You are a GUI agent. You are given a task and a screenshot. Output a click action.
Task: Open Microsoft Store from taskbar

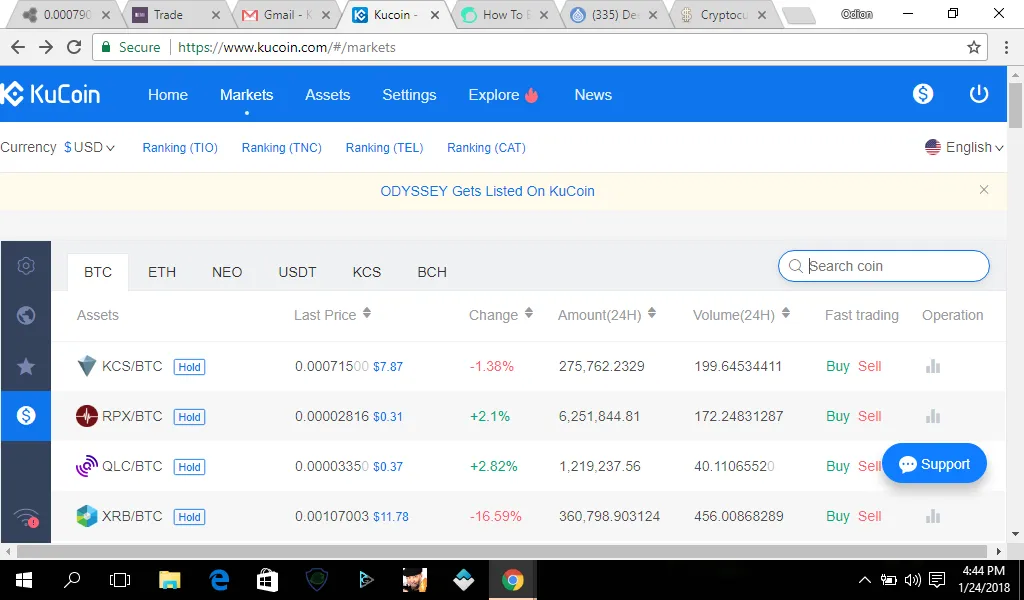click(x=268, y=580)
